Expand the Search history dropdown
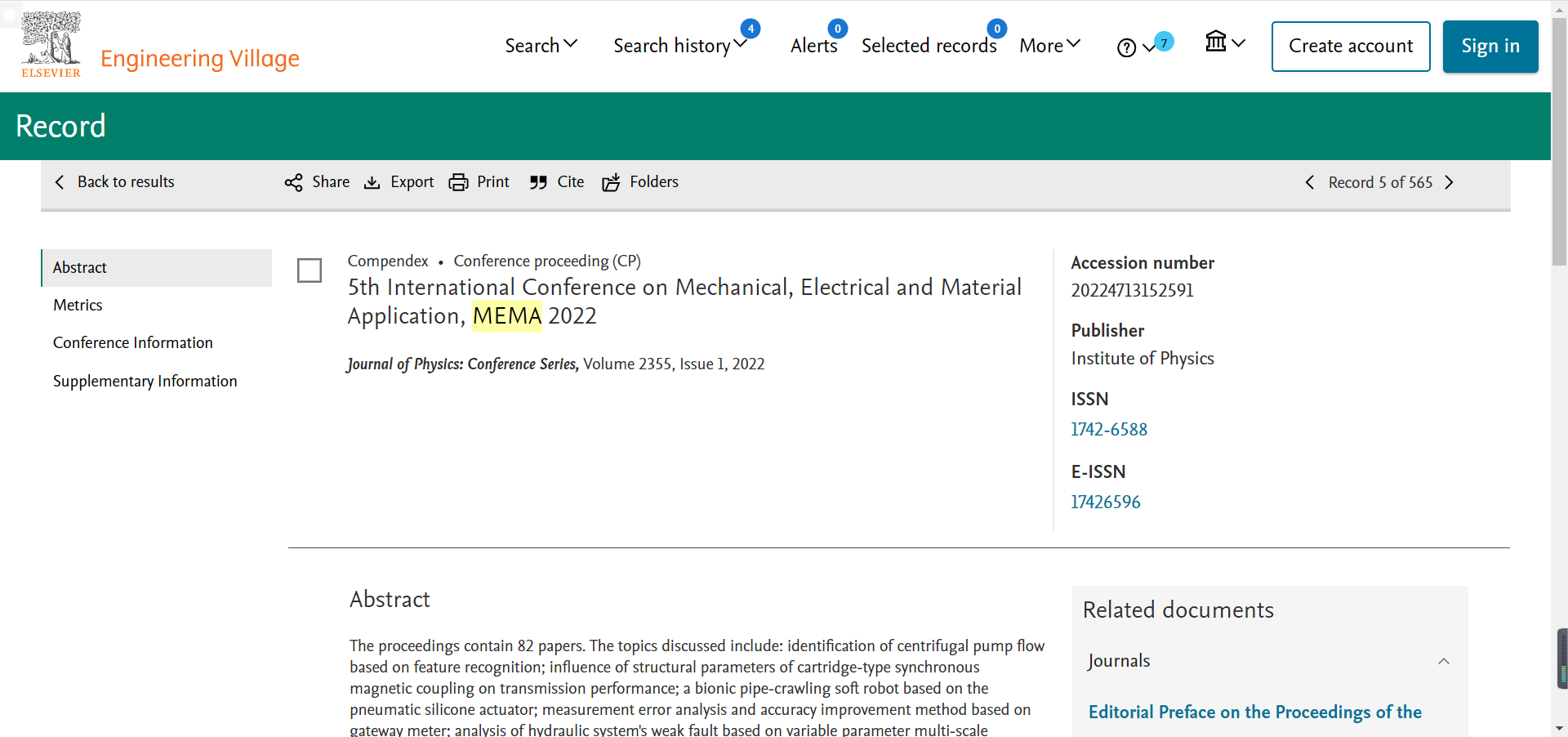Screen dimensions: 1568x737 tap(679, 46)
